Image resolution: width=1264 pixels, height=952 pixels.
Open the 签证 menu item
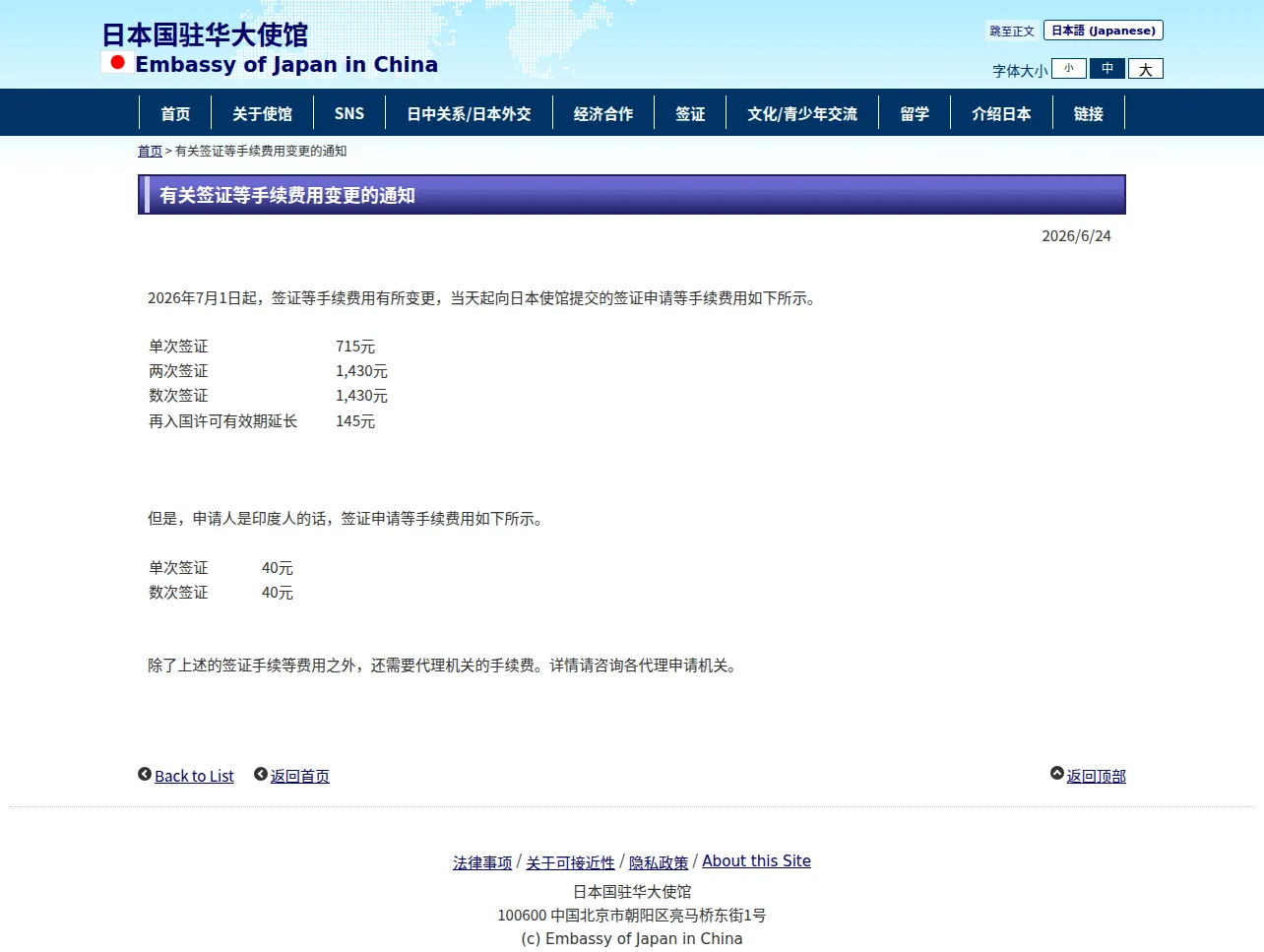click(x=690, y=113)
